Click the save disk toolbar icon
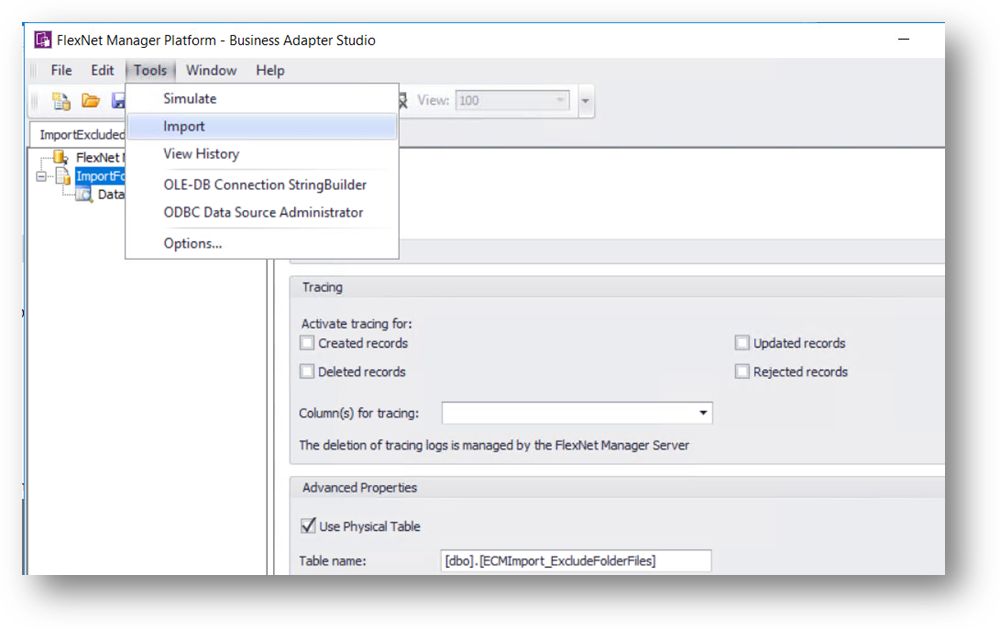 [119, 101]
